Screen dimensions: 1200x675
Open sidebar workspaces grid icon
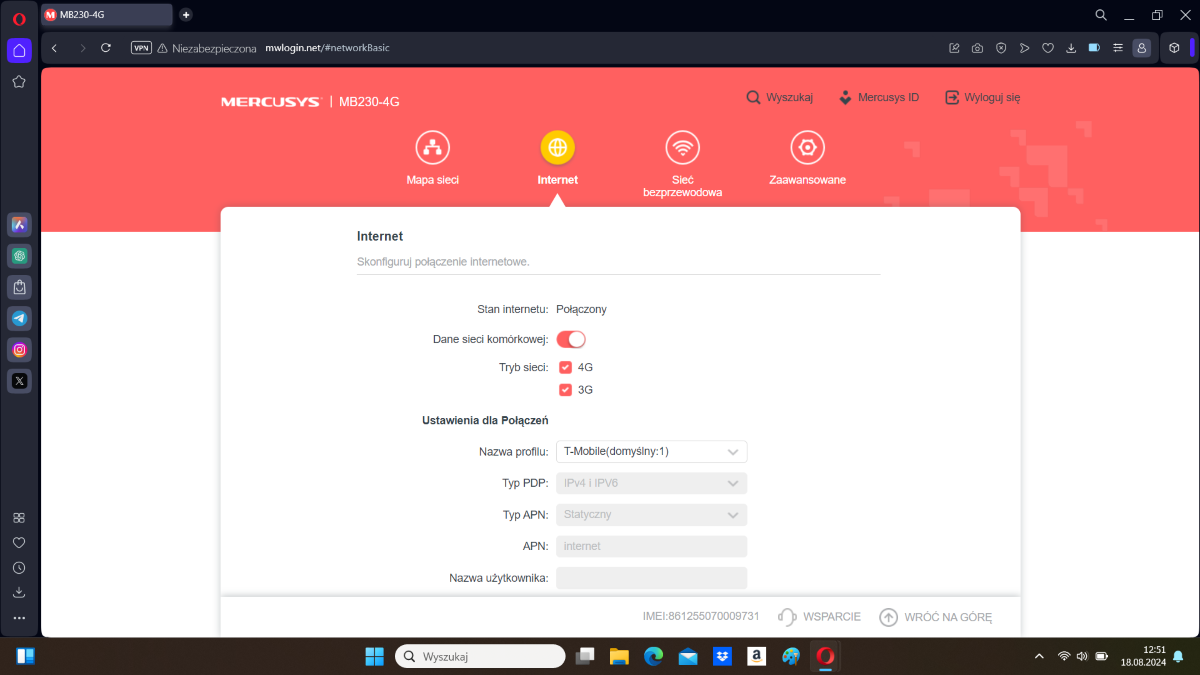tap(19, 518)
